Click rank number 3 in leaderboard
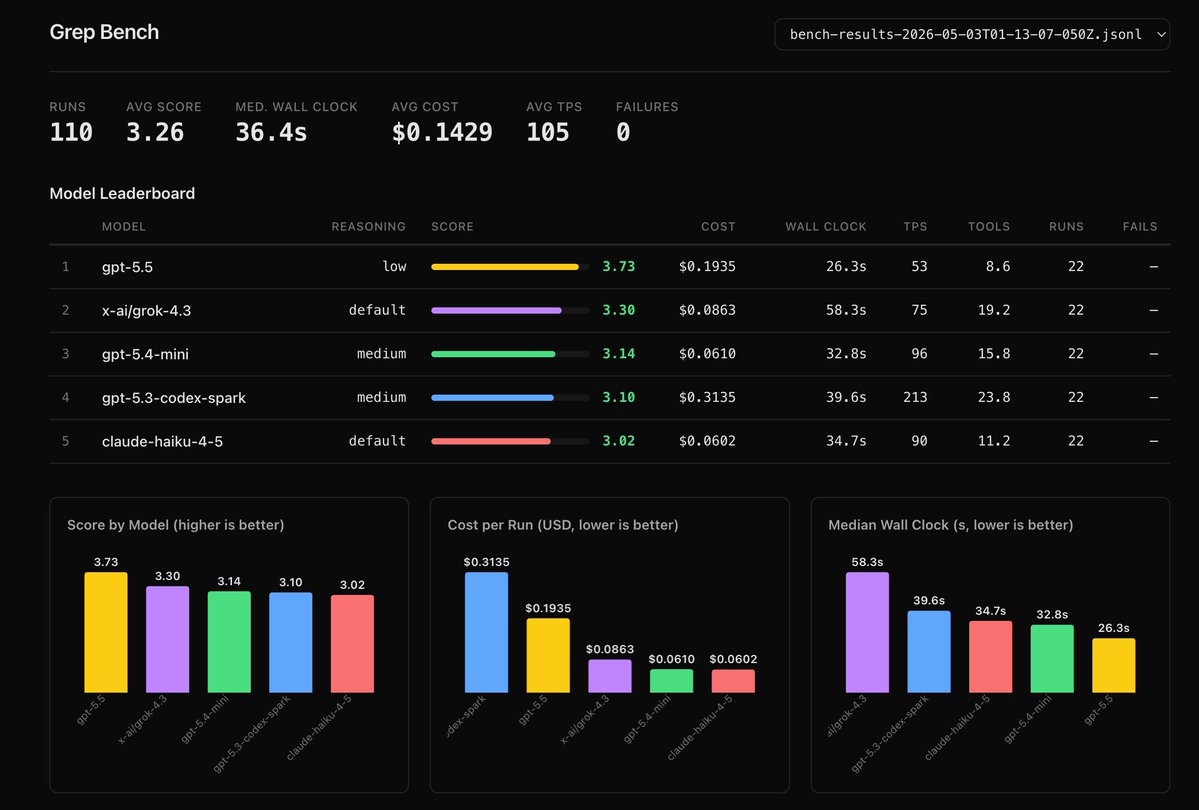This screenshot has height=810, width=1199. click(x=65, y=353)
